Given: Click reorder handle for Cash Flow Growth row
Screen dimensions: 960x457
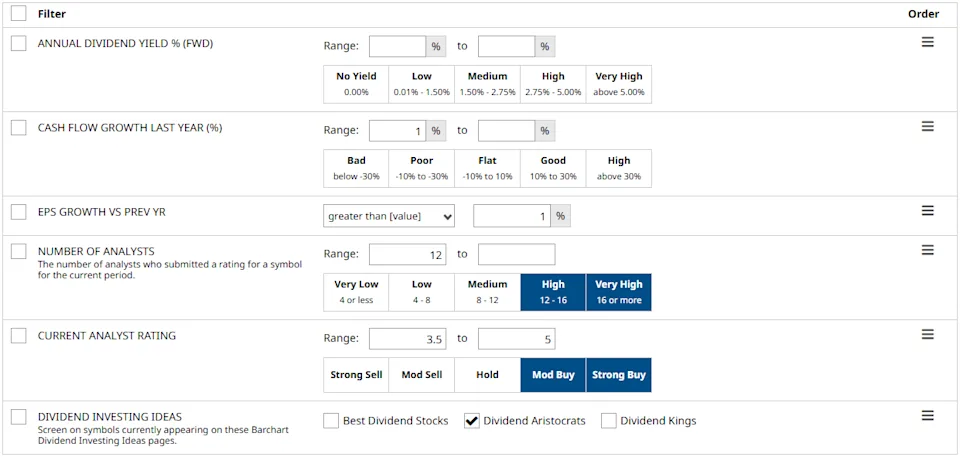Looking at the screenshot, I should 927,126.
